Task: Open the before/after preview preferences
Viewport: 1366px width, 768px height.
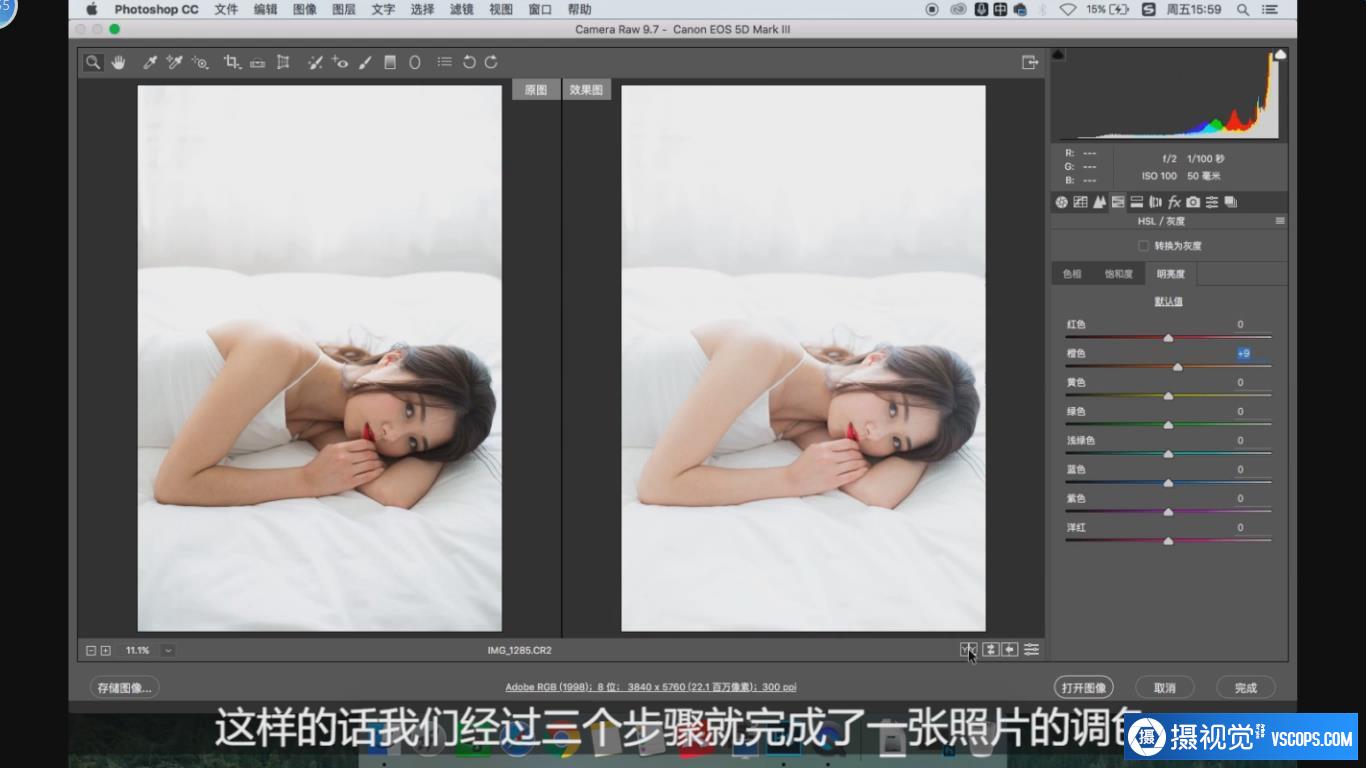Action: tap(1031, 650)
